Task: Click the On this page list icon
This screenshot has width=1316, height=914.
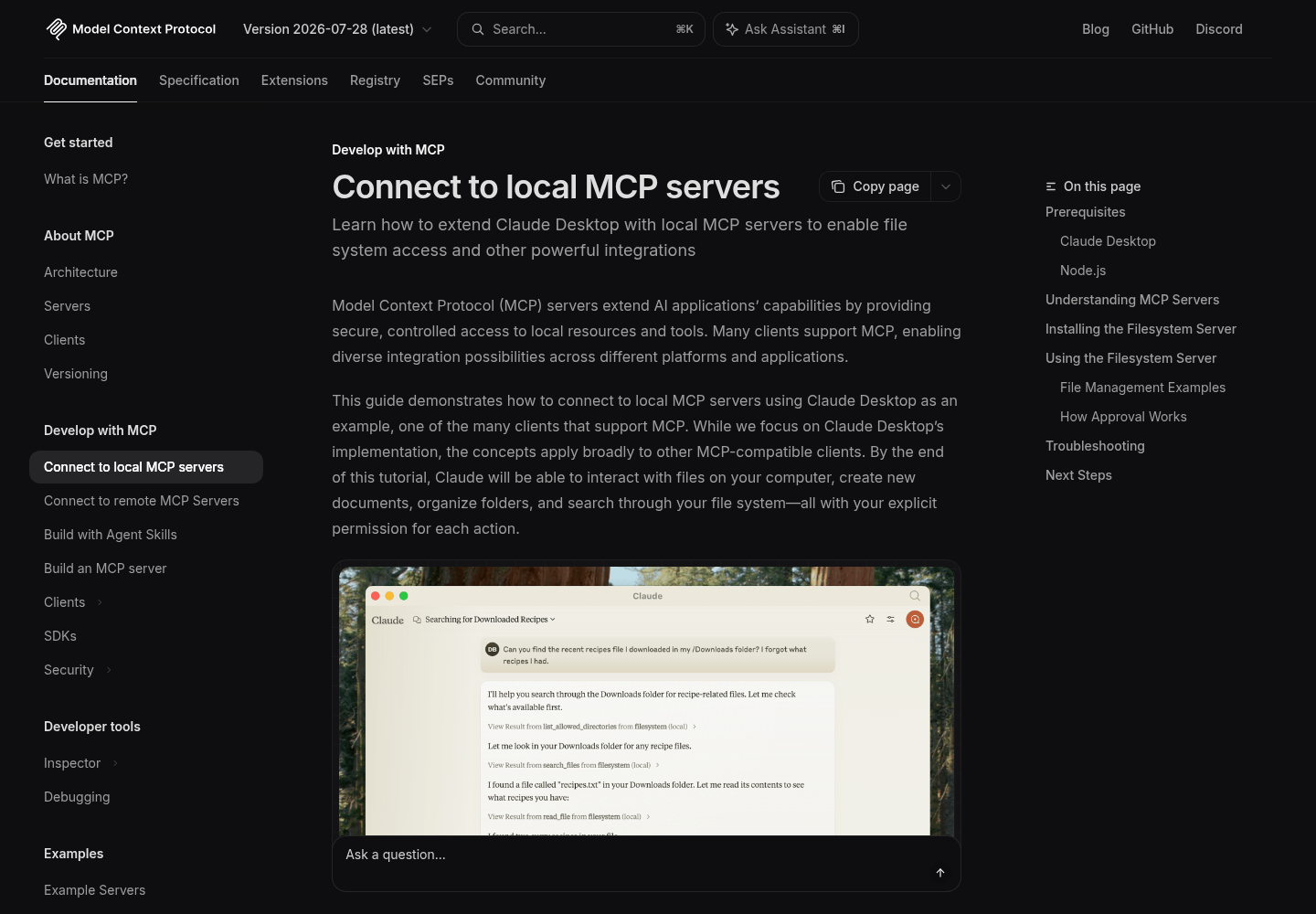Action: 1051,186
